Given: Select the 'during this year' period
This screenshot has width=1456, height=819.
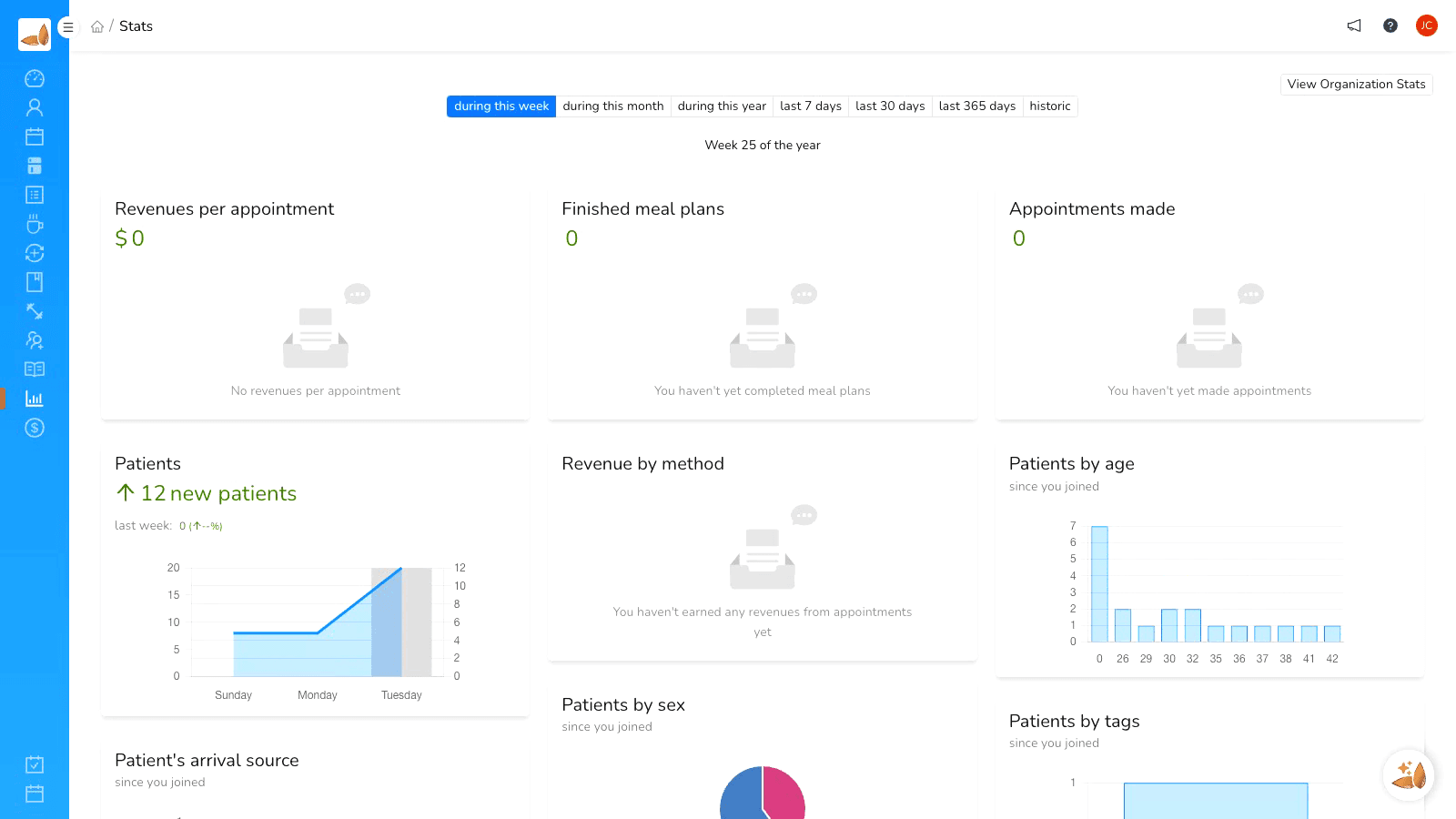Looking at the screenshot, I should pyautogui.click(x=722, y=106).
